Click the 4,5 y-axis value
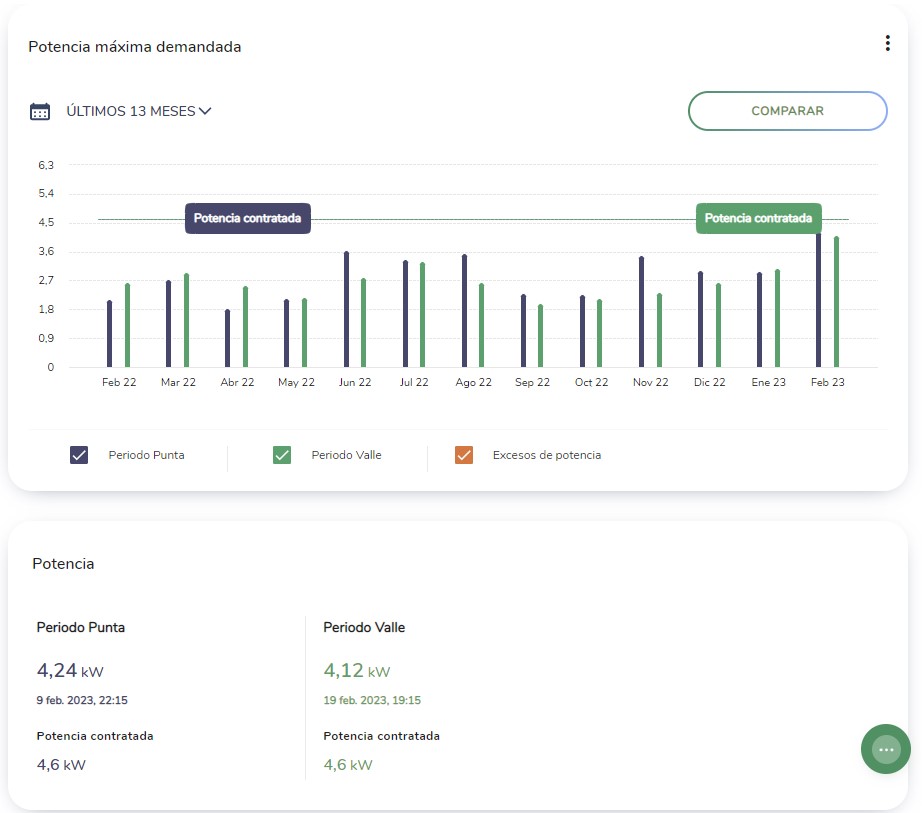 click(x=46, y=222)
